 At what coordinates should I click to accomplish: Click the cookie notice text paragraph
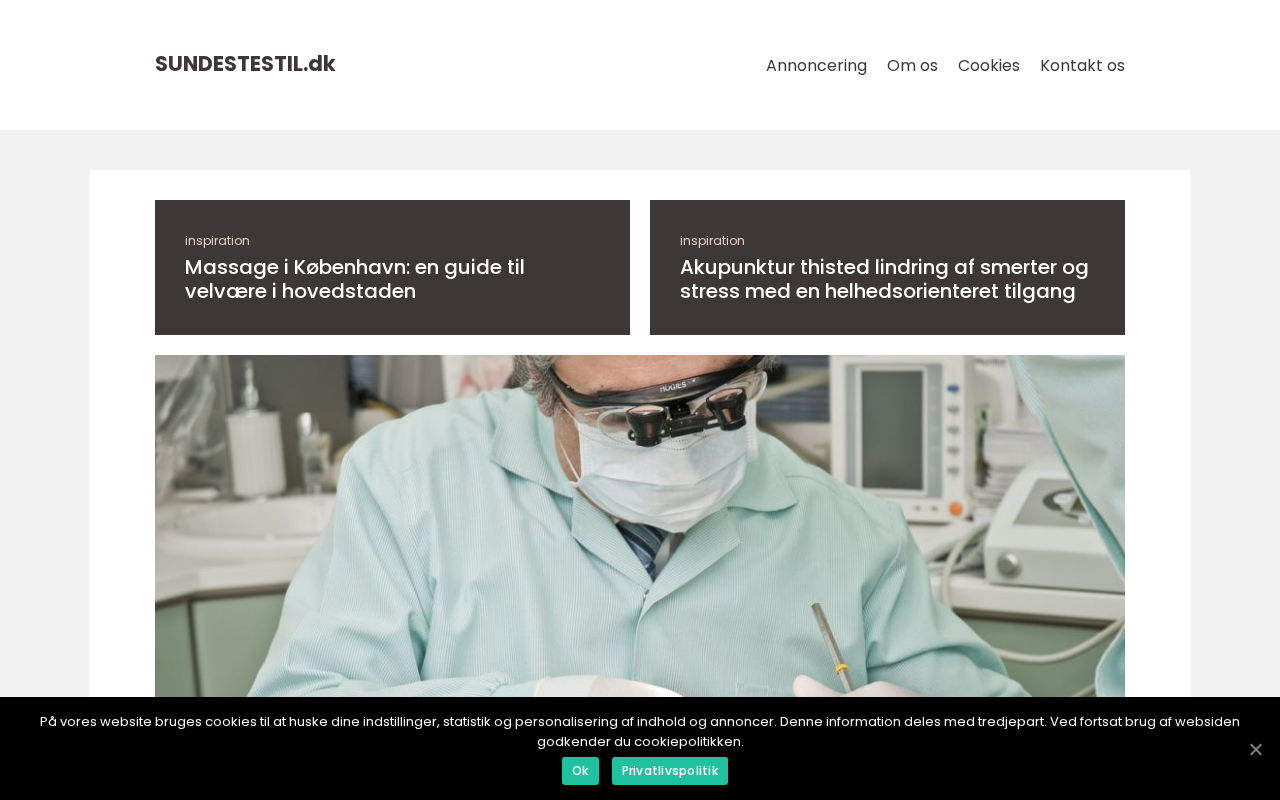click(x=640, y=731)
